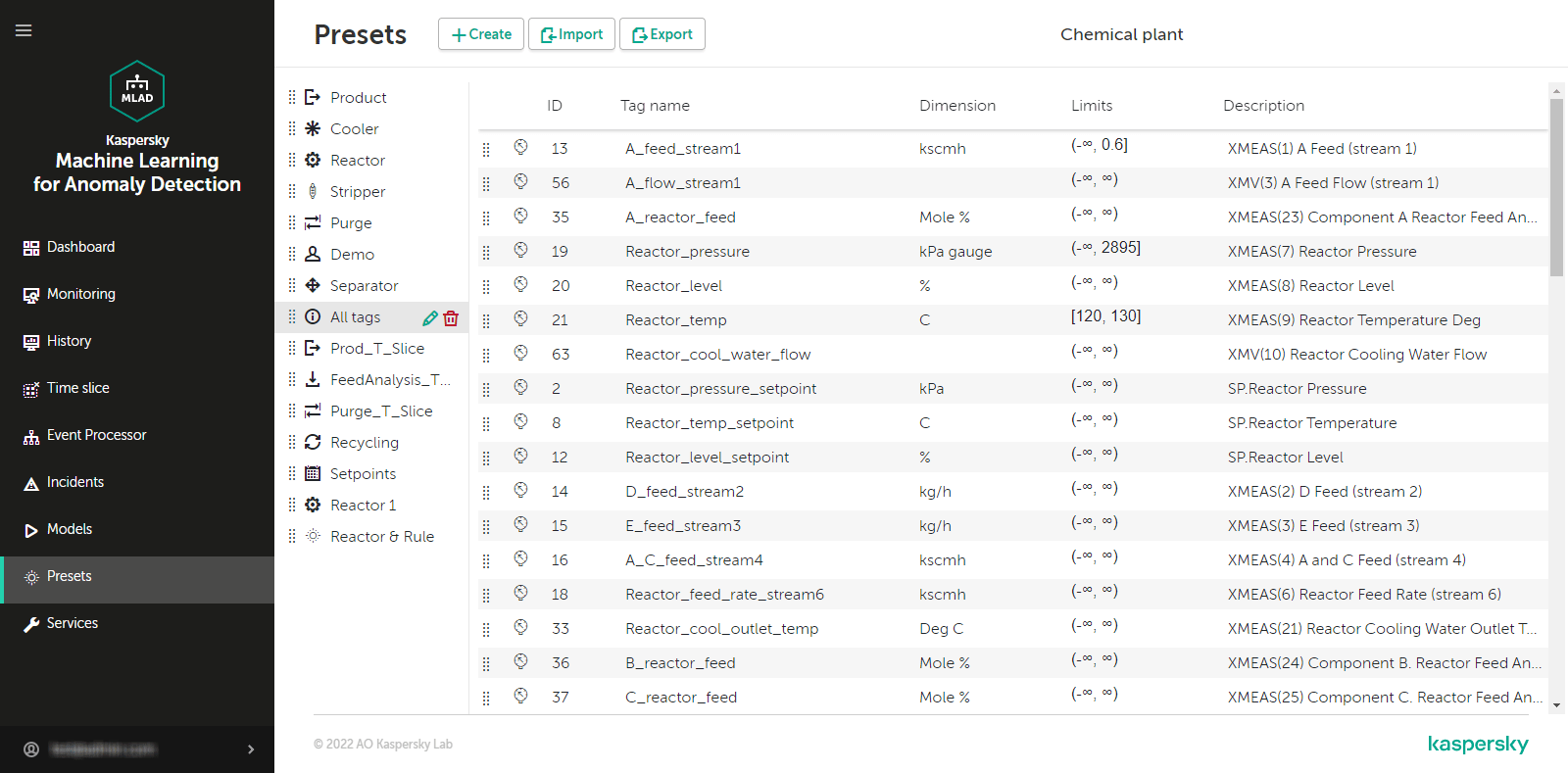Go to Monitoring page

click(137, 294)
